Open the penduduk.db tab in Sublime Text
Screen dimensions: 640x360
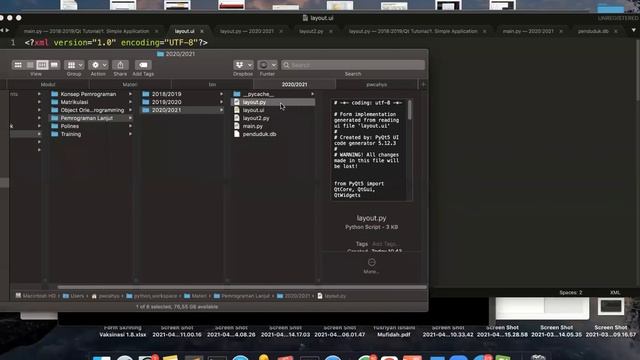[x=593, y=31]
